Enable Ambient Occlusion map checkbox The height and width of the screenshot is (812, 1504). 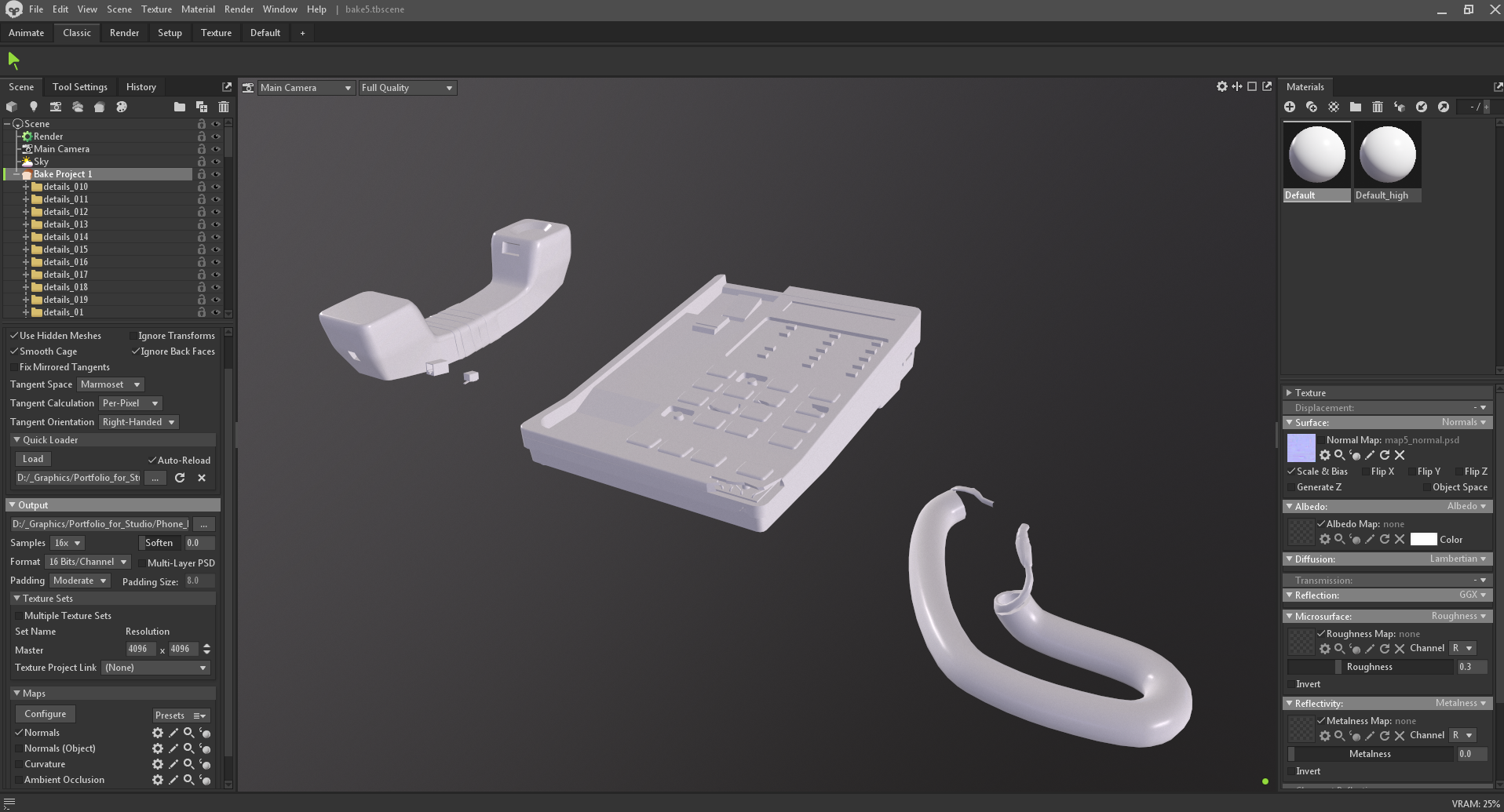(x=19, y=780)
